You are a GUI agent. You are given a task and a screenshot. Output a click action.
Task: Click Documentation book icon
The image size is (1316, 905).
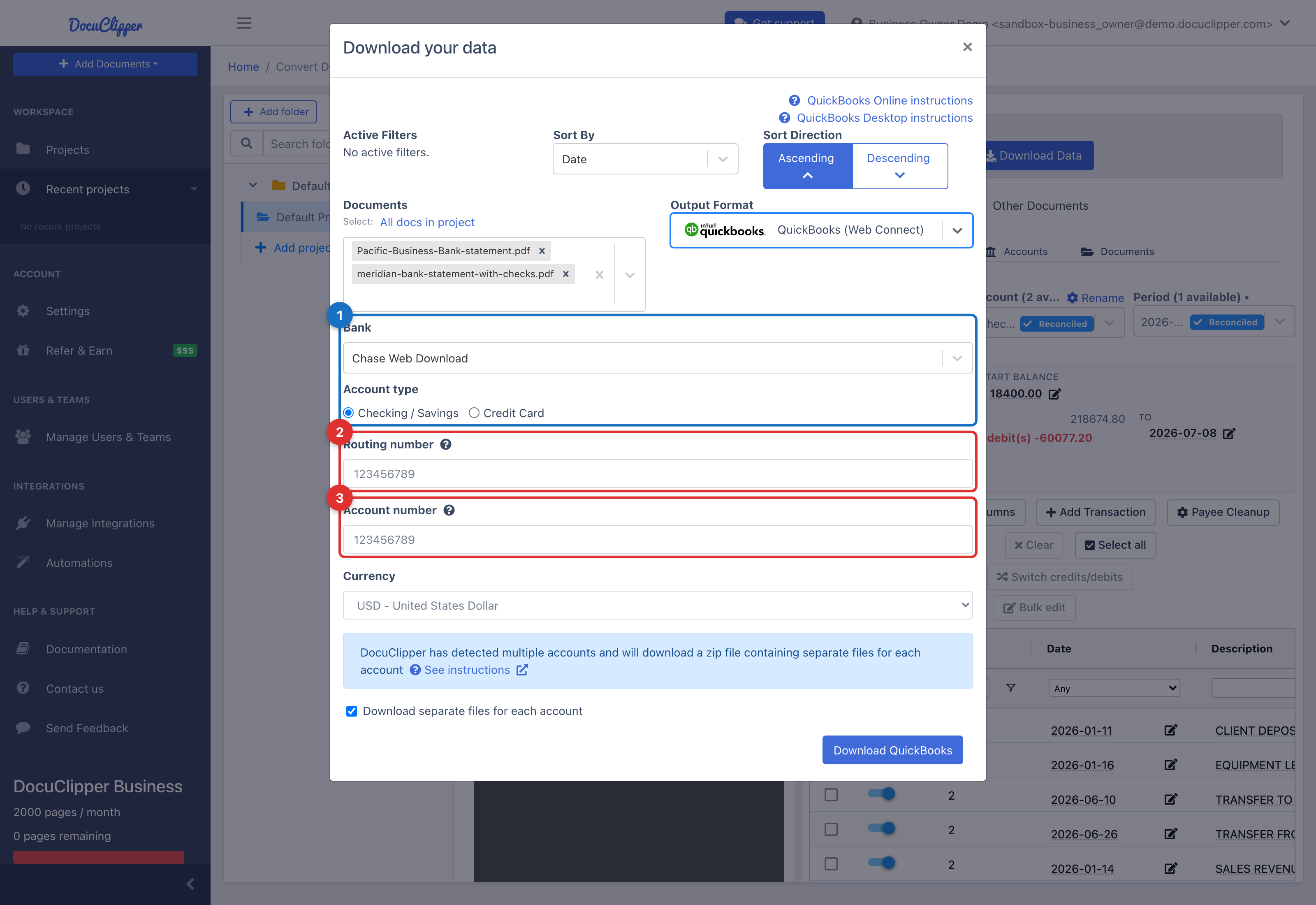pyautogui.click(x=23, y=649)
